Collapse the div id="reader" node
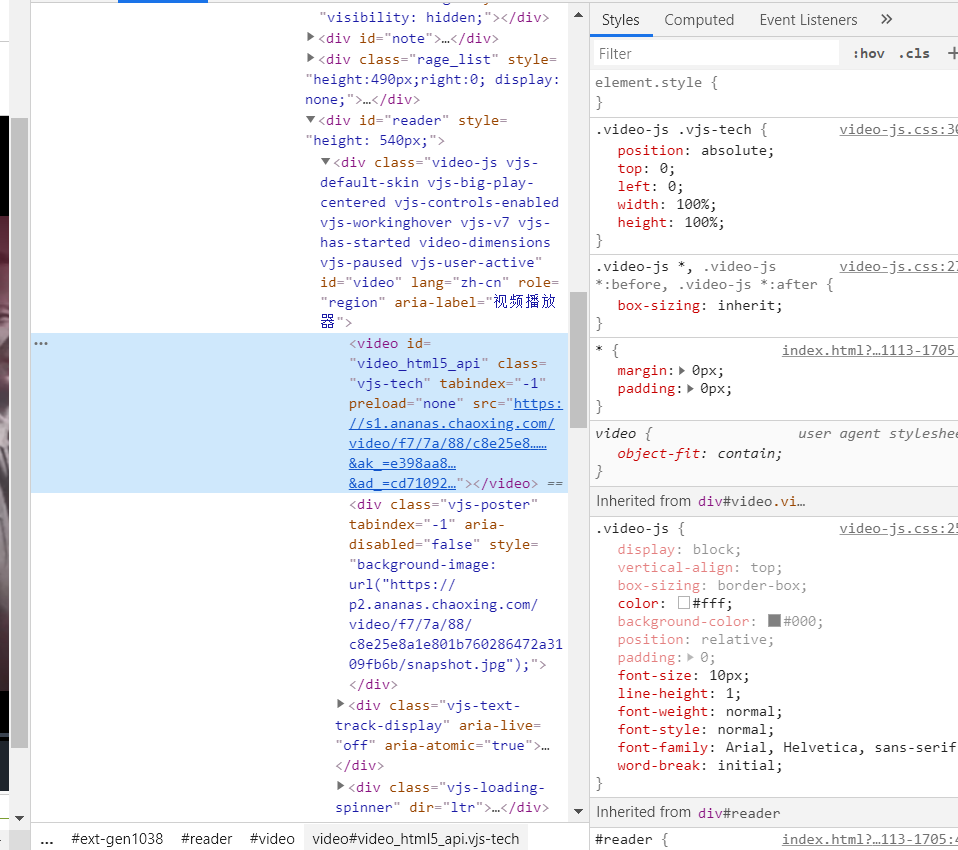The width and height of the screenshot is (958, 850). [x=310, y=119]
